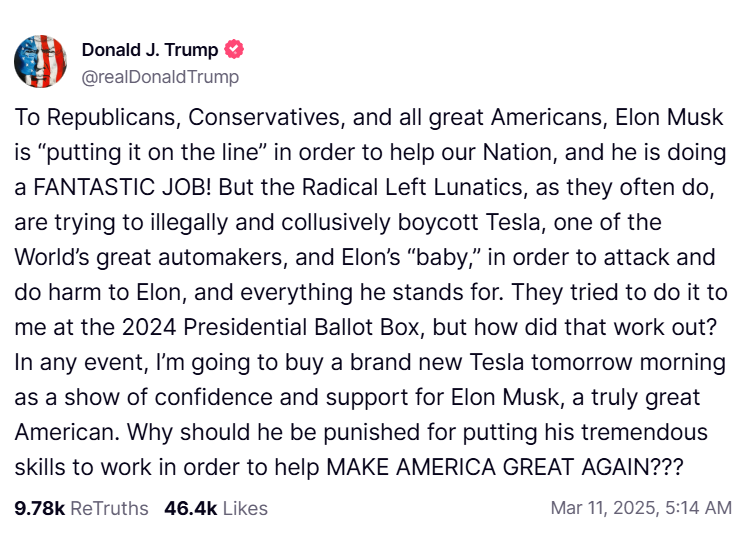Image resolution: width=747 pixels, height=536 pixels.
Task: Click the 46.4k likes number
Action: click(191, 508)
